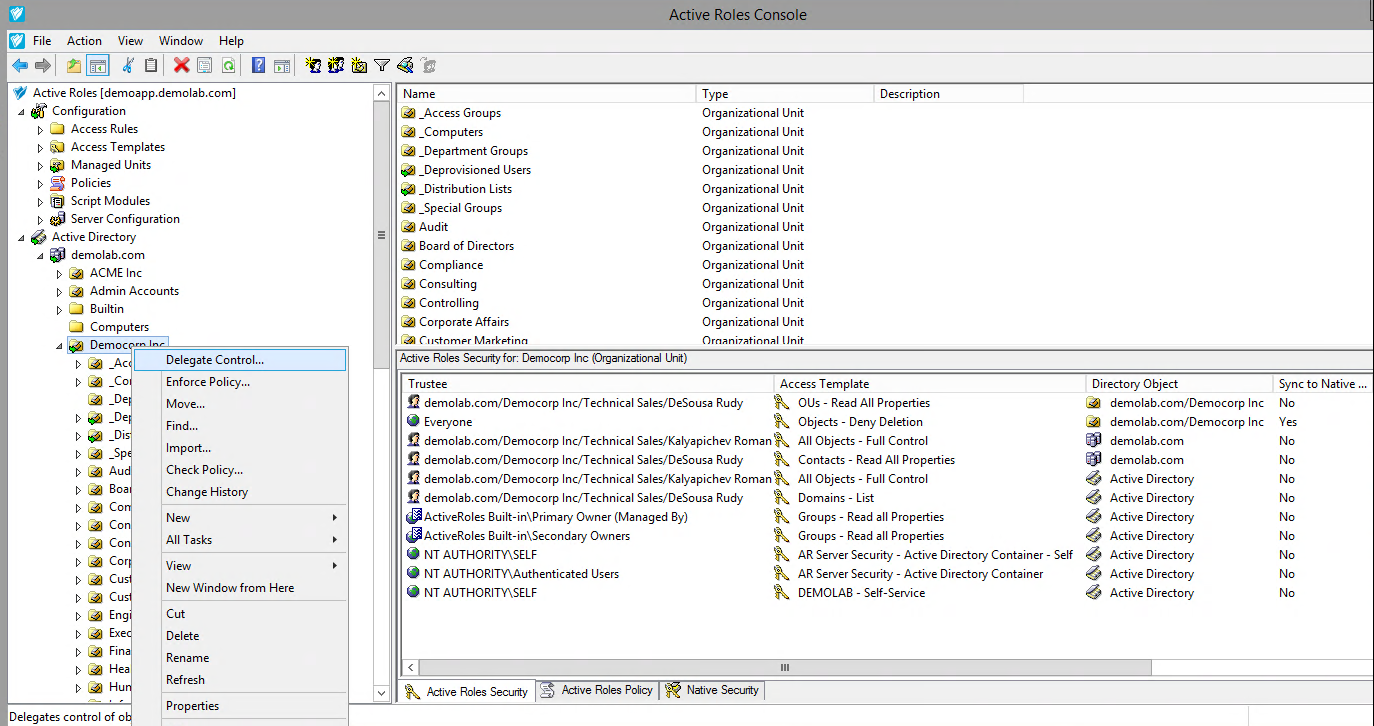Click the New Organizational Unit toolbar icon

coord(359,66)
